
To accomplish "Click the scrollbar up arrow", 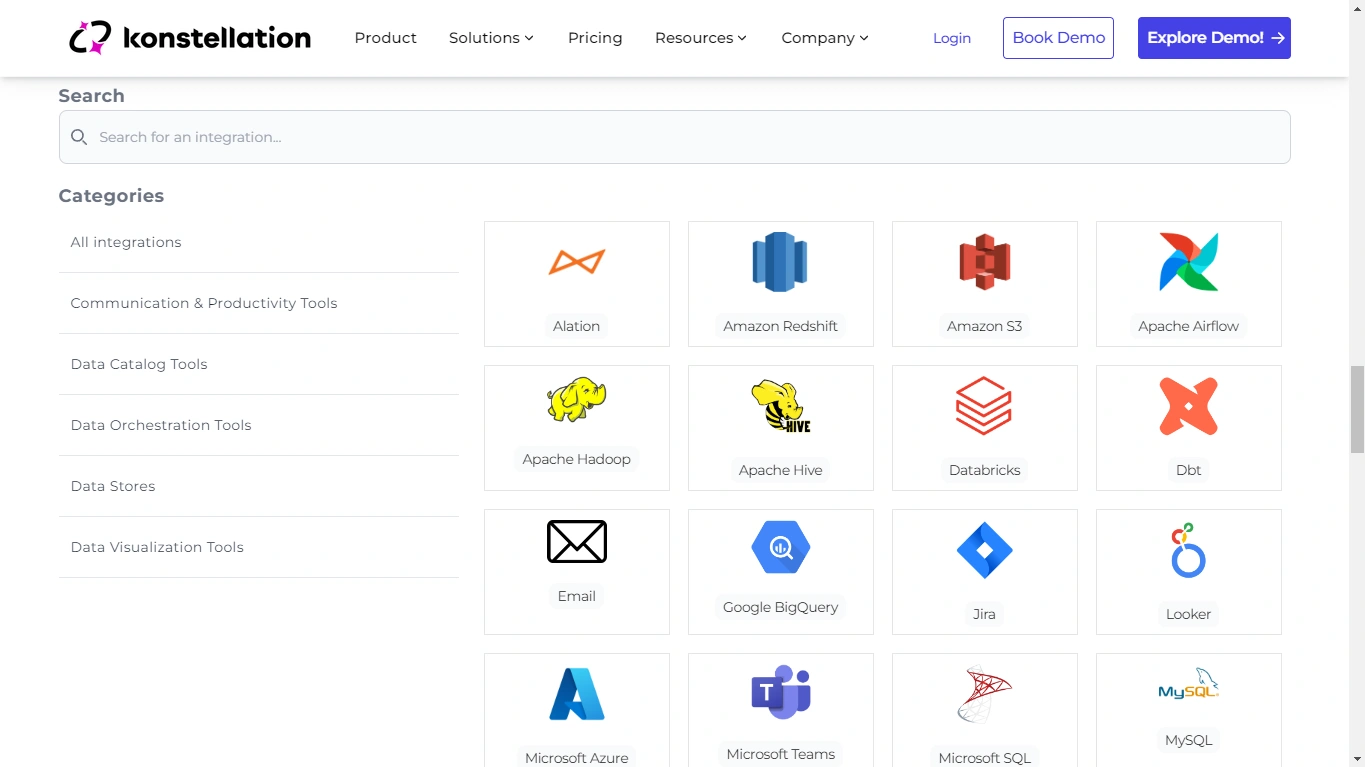I will point(1357,8).
